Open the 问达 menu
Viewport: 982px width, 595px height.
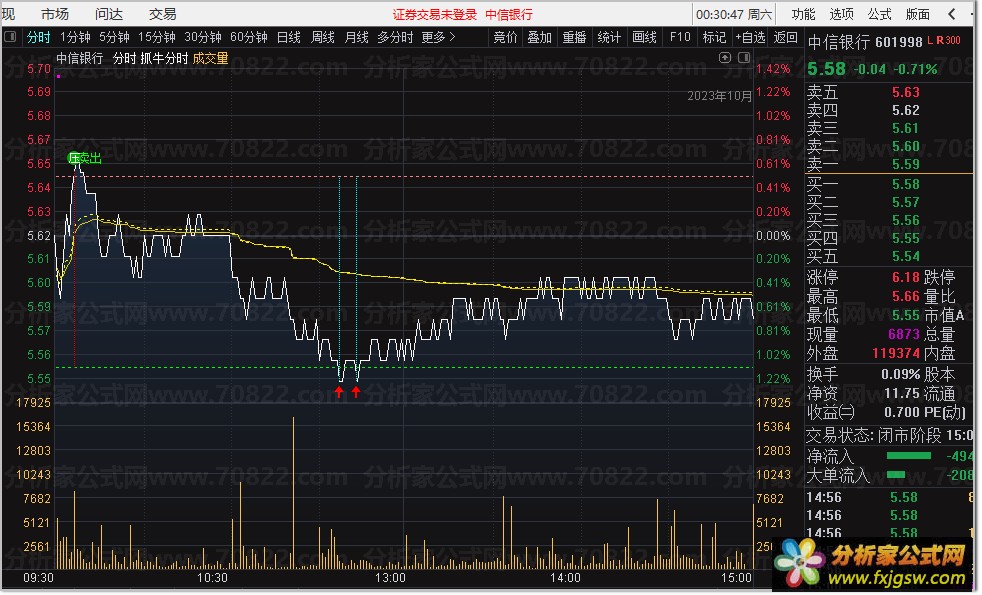pos(109,14)
